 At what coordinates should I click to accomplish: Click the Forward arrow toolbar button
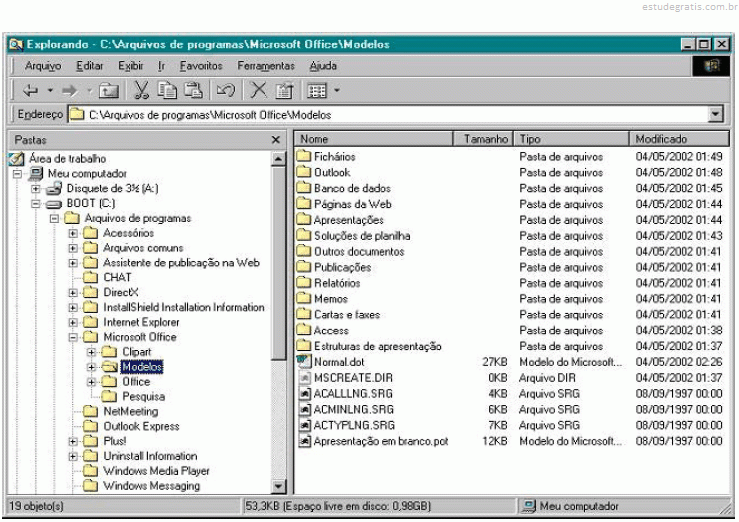point(70,90)
